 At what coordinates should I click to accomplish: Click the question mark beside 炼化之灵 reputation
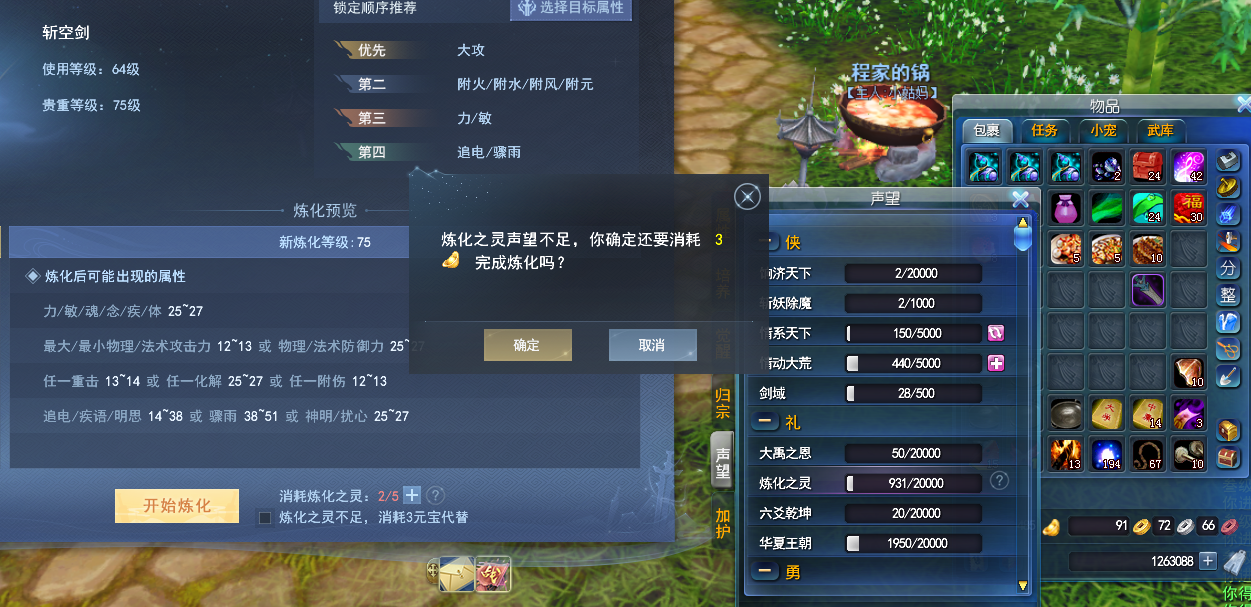click(x=999, y=481)
